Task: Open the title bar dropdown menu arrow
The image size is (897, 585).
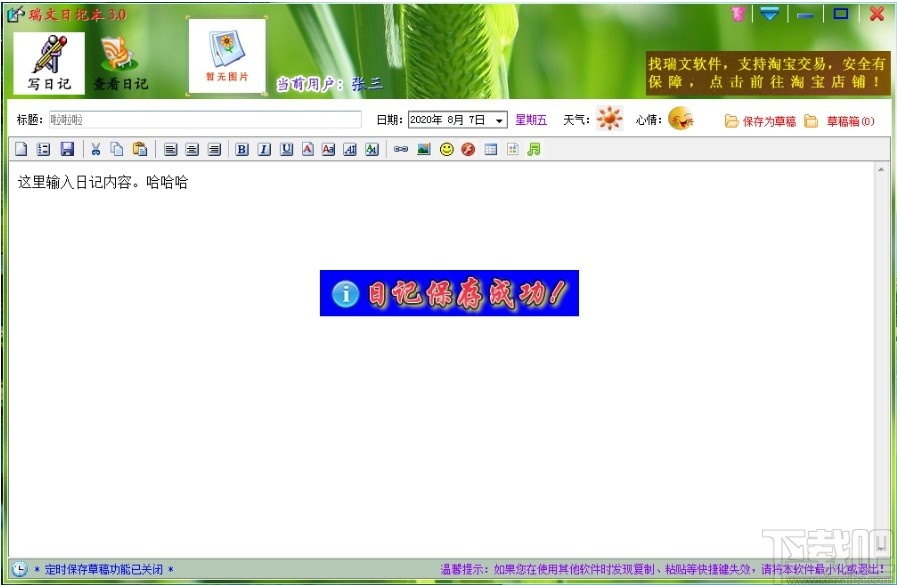Action: [769, 14]
